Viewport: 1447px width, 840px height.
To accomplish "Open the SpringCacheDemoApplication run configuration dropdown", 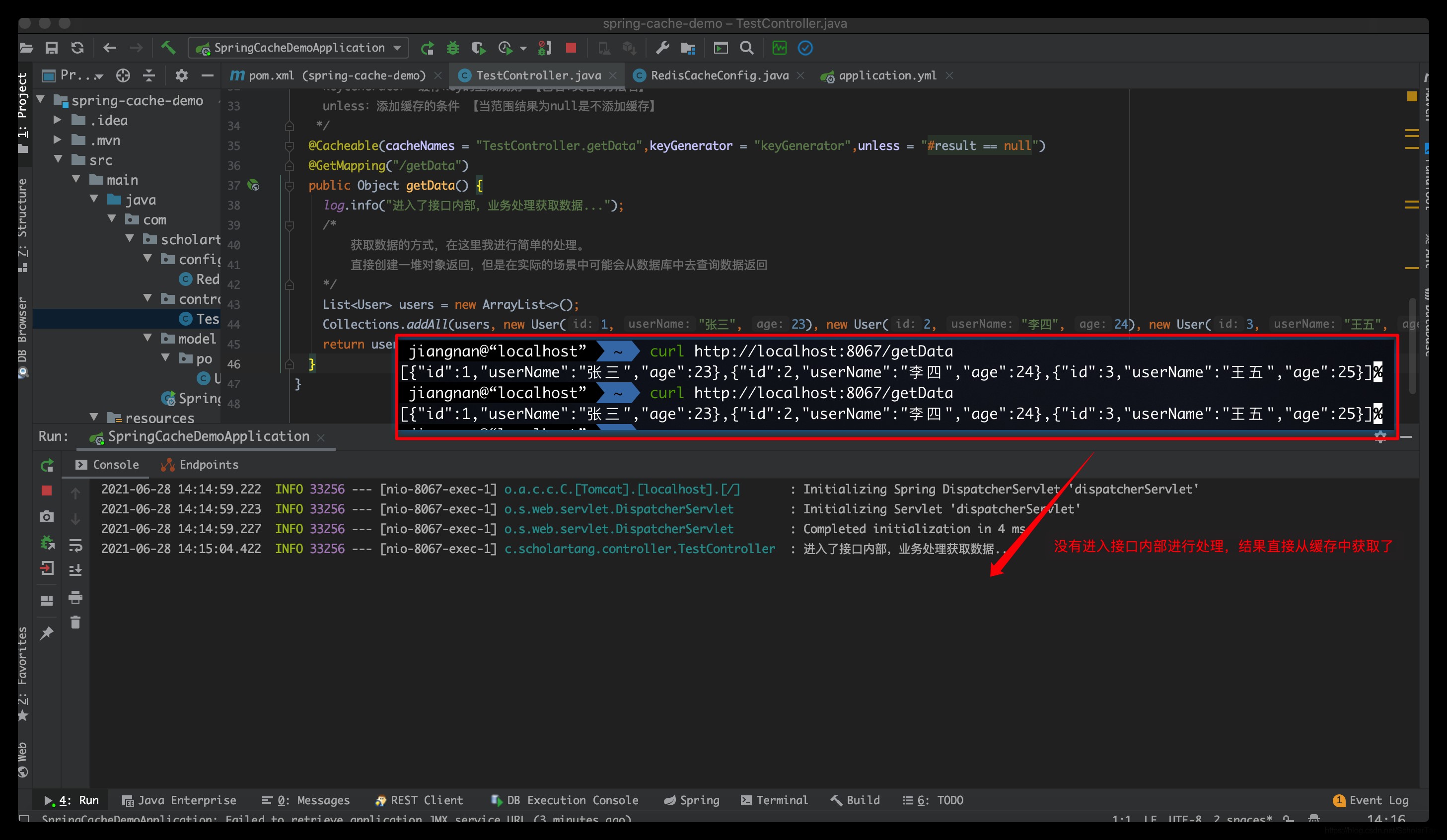I will tap(298, 48).
